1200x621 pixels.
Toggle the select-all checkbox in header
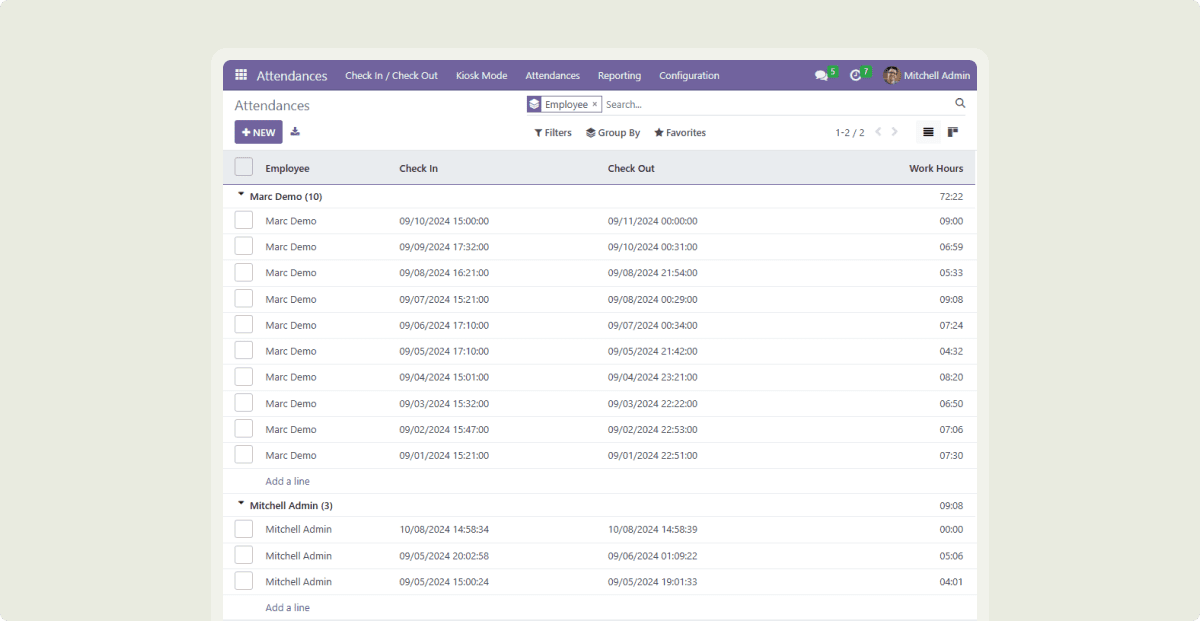pos(244,167)
